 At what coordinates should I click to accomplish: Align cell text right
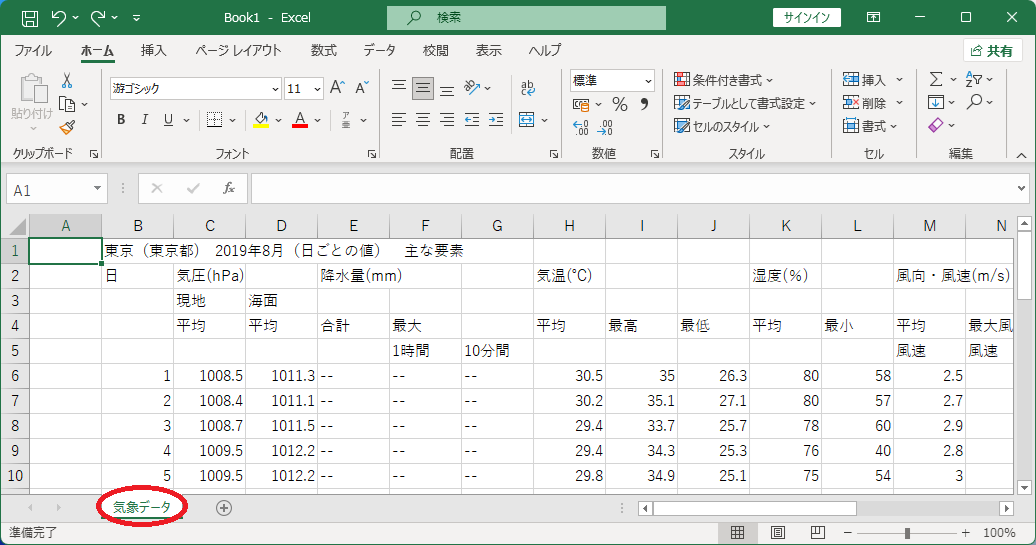[447, 120]
